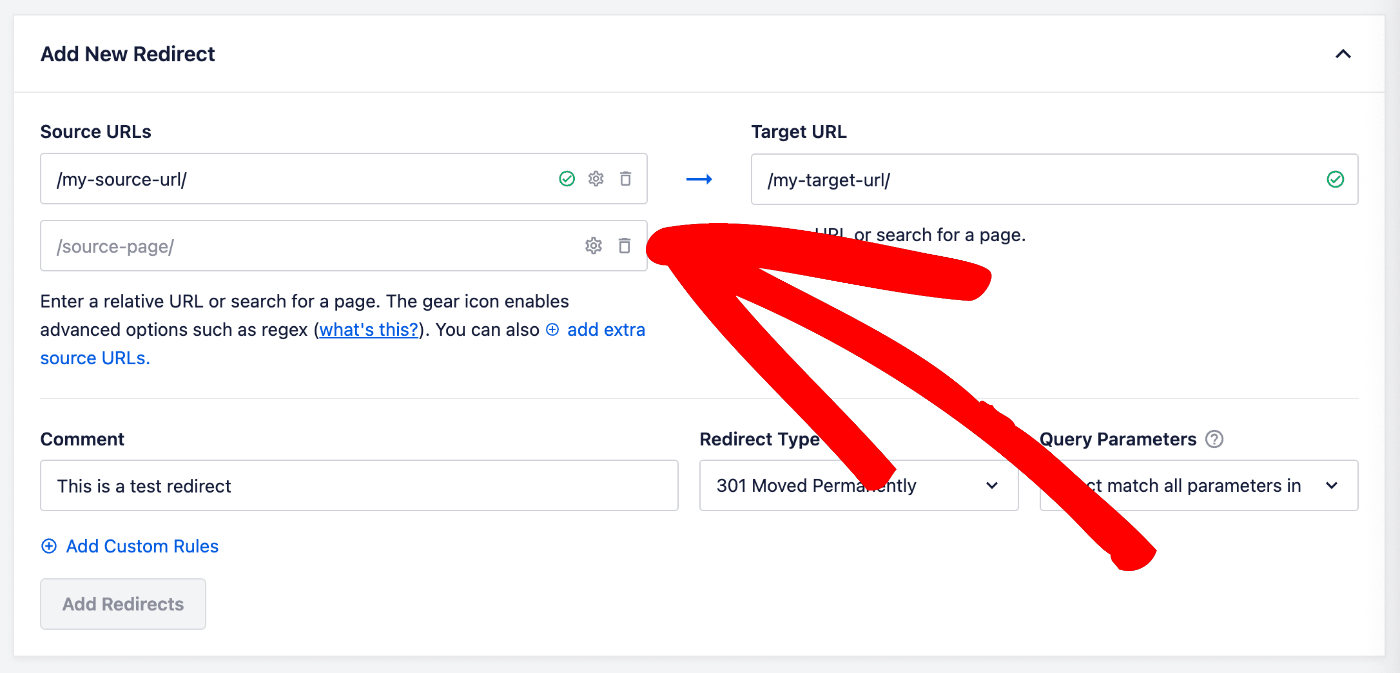Viewport: 1400px width, 673px height.
Task: Click the blue arrow between source and target
Action: pos(699,179)
